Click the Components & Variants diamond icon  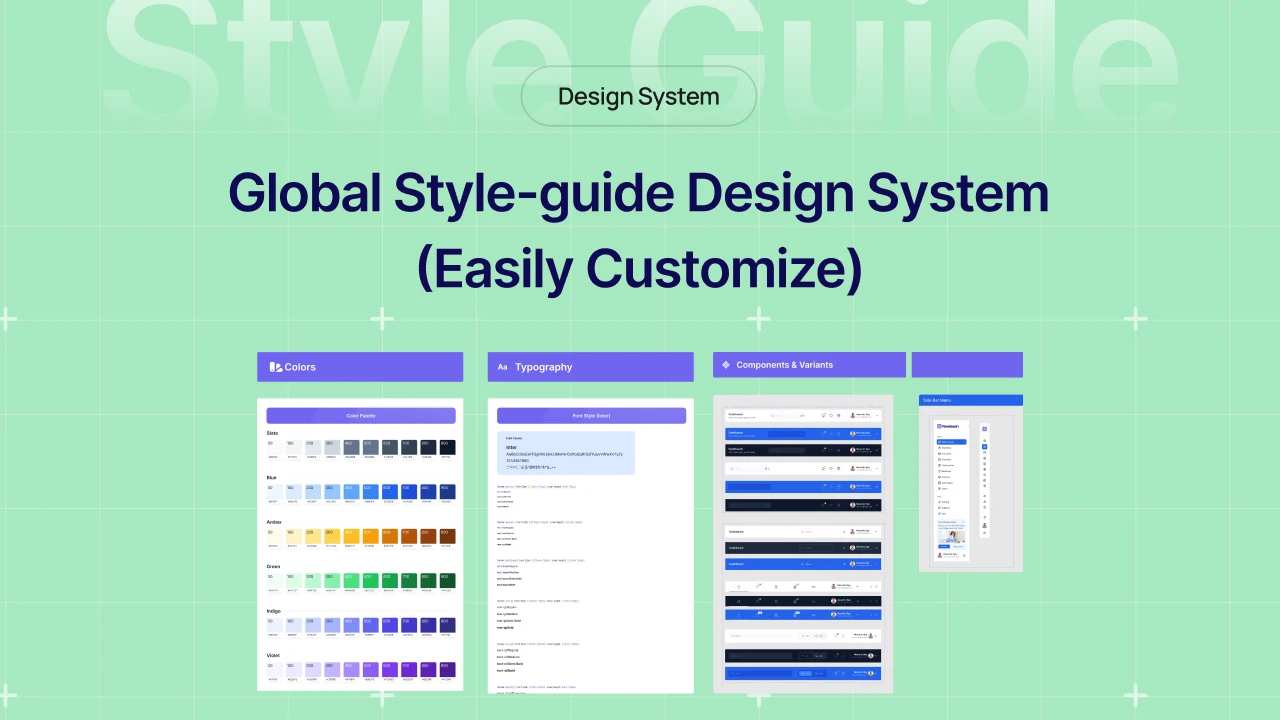(726, 365)
